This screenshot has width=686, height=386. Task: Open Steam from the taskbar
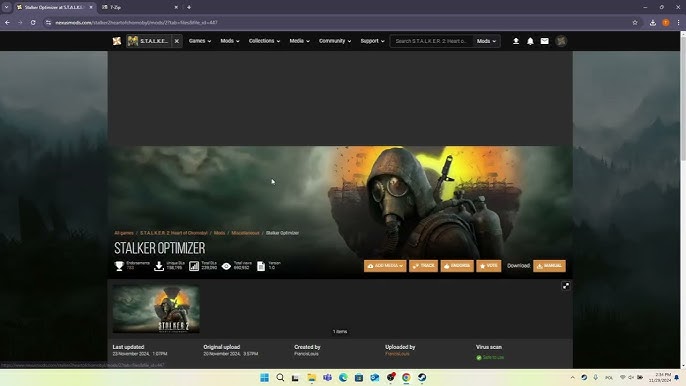click(422, 377)
